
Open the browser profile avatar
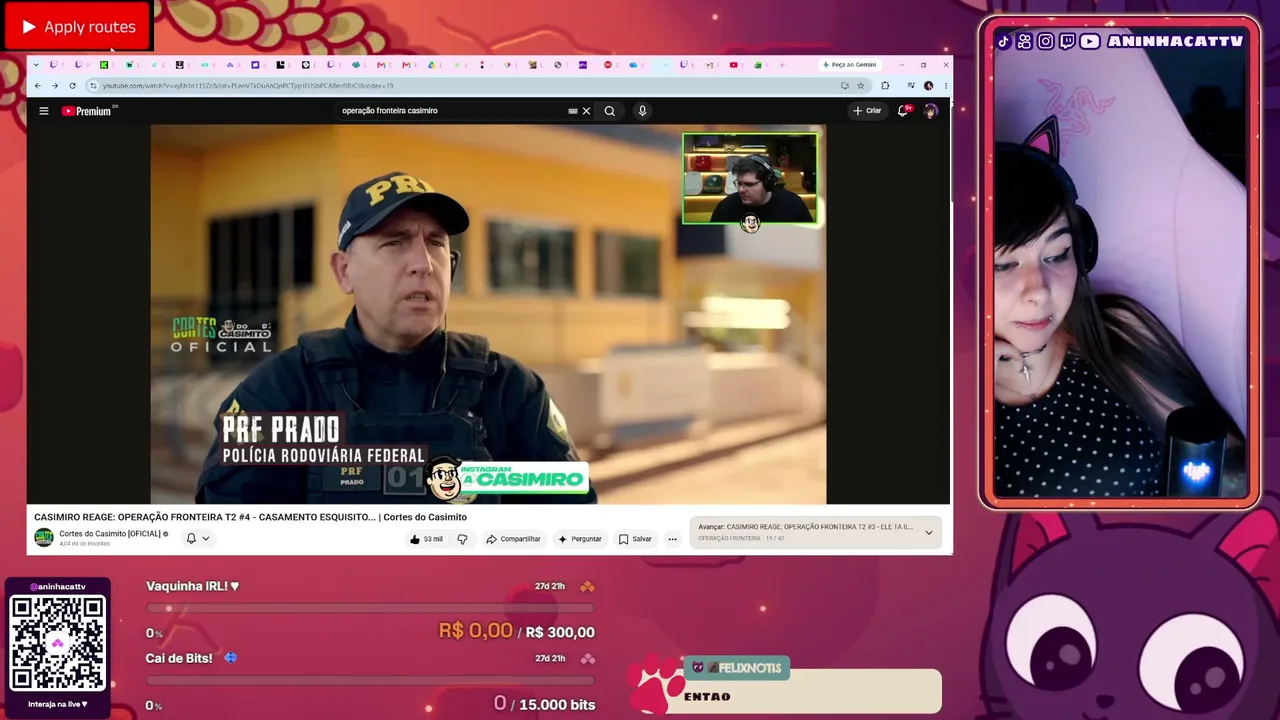click(929, 86)
